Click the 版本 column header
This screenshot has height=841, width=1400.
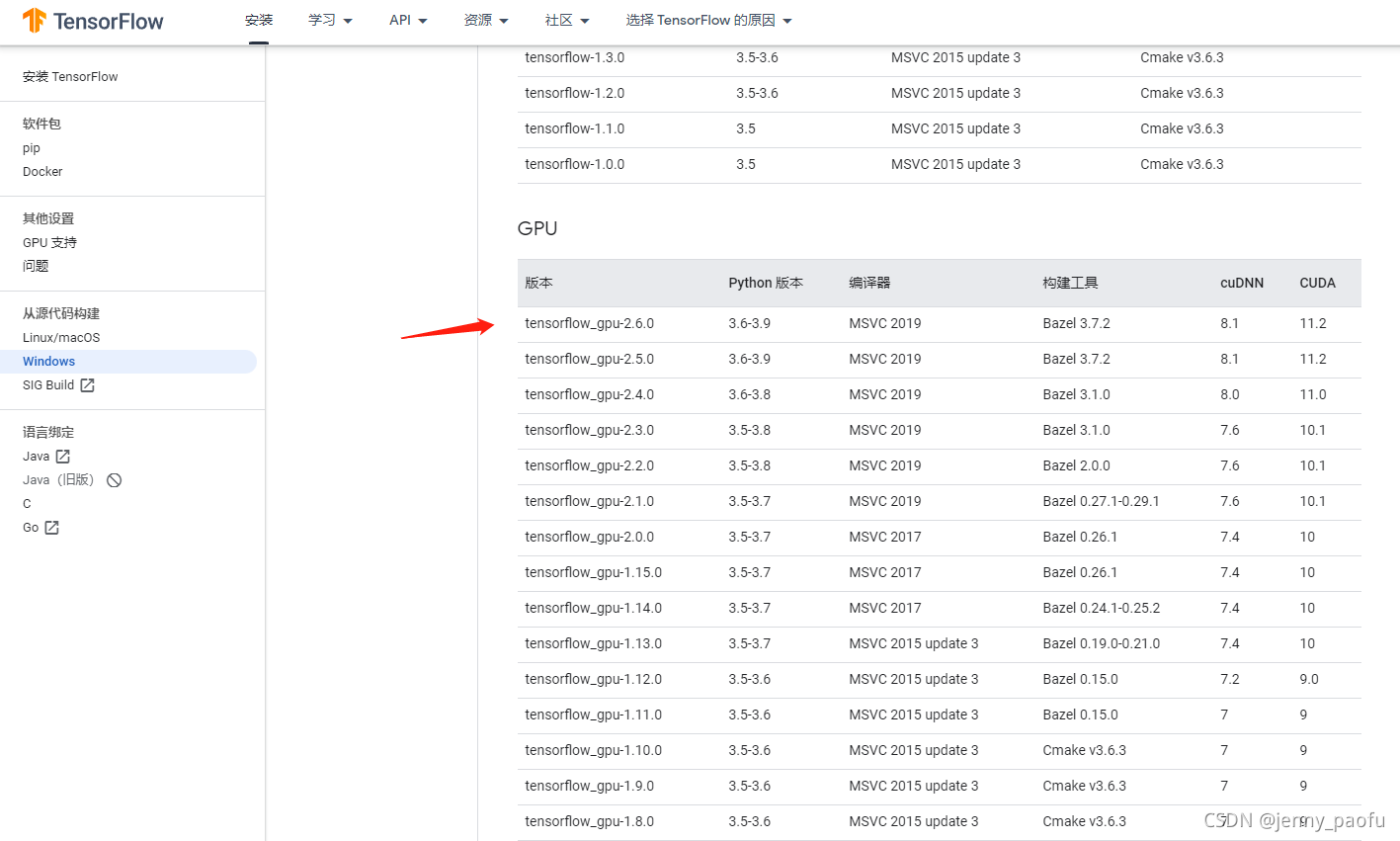tap(539, 283)
